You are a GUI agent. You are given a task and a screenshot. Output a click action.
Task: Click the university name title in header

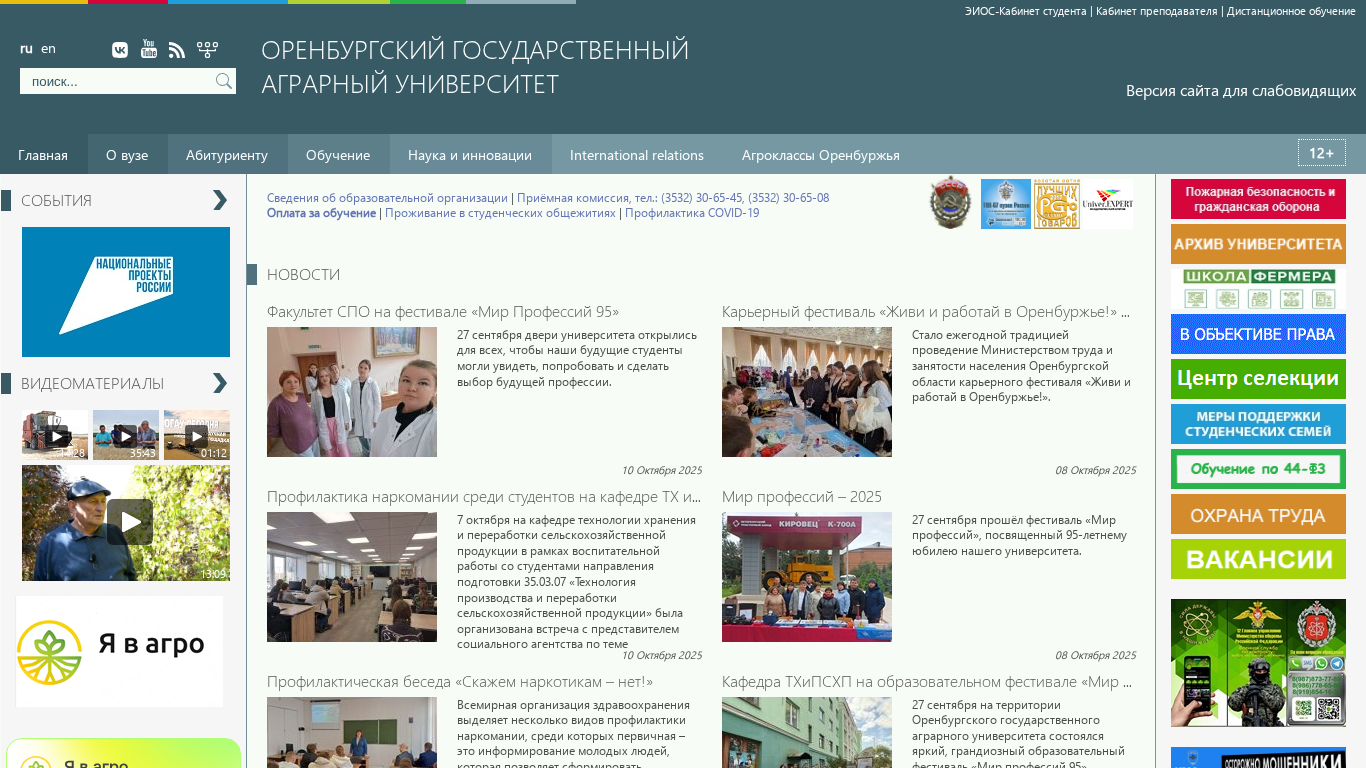coord(475,67)
